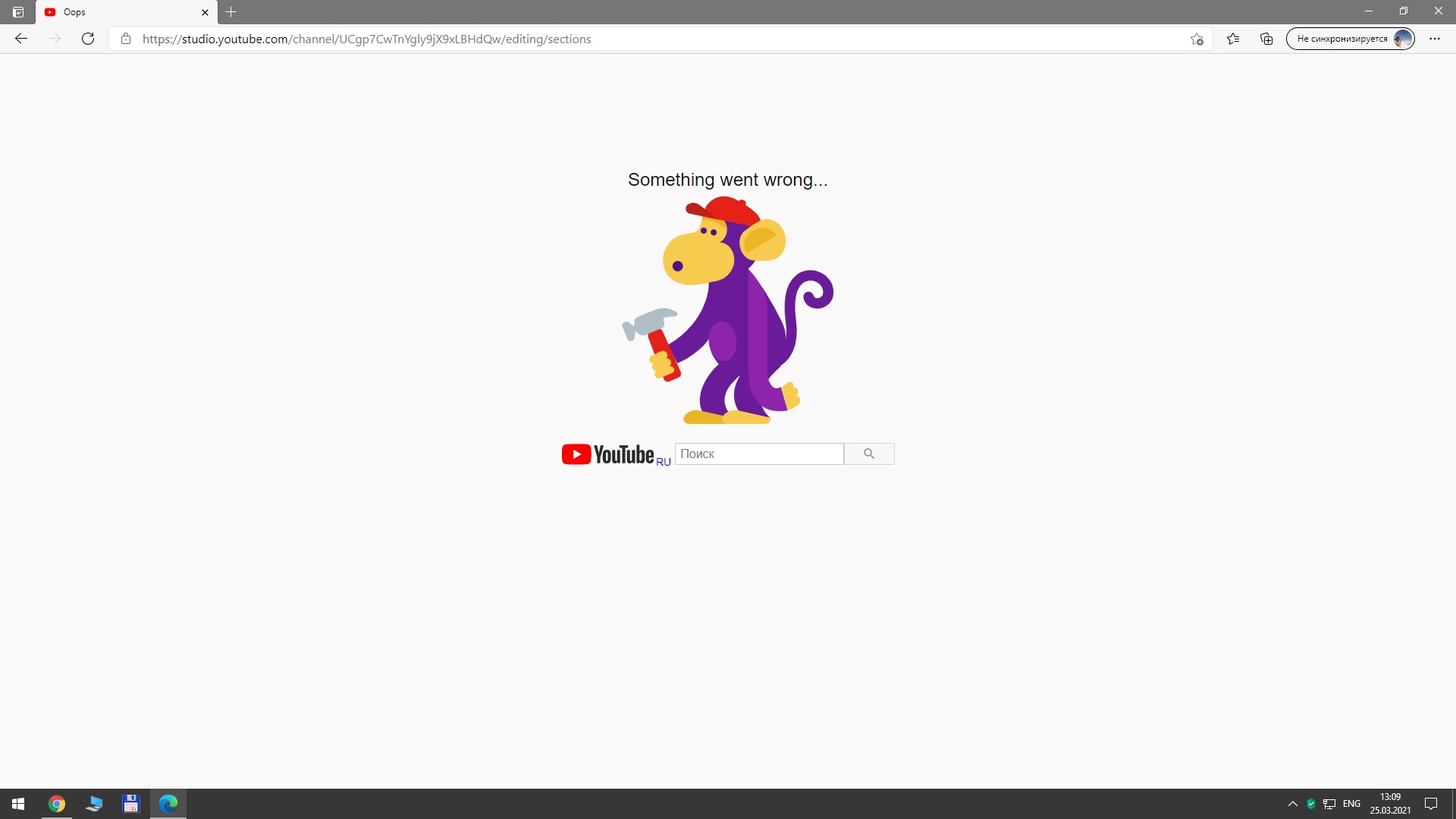
Task: Click the back navigation arrow
Action: click(x=20, y=39)
